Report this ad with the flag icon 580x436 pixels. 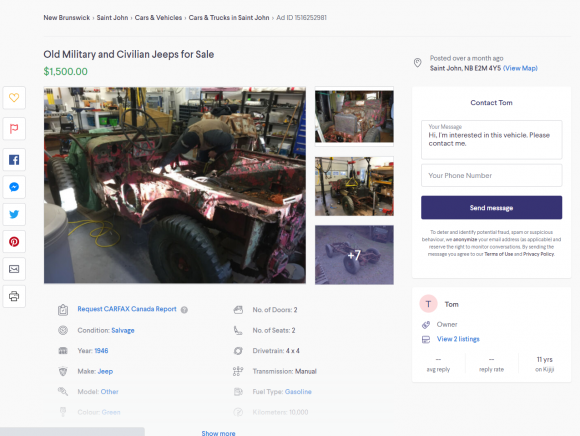14,129
